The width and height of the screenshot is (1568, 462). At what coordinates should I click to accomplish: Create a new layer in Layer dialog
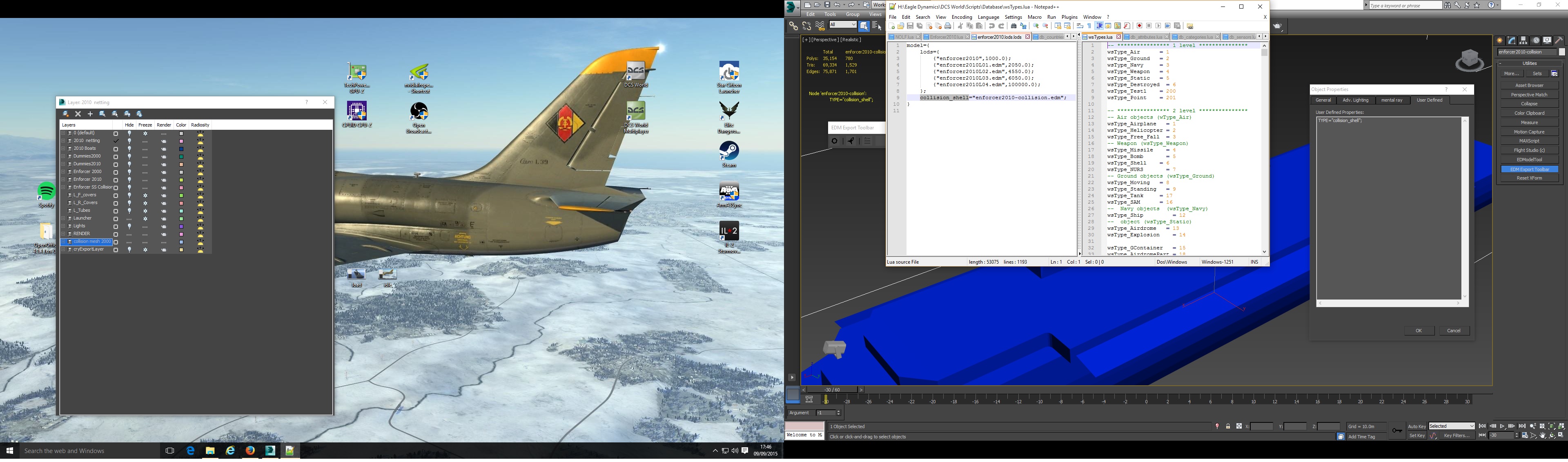66,114
